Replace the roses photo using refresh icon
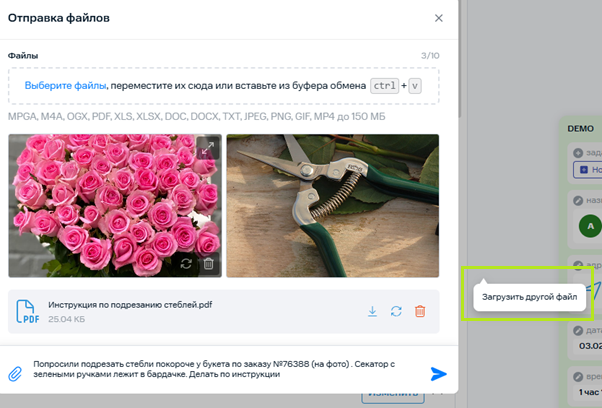 [x=186, y=264]
